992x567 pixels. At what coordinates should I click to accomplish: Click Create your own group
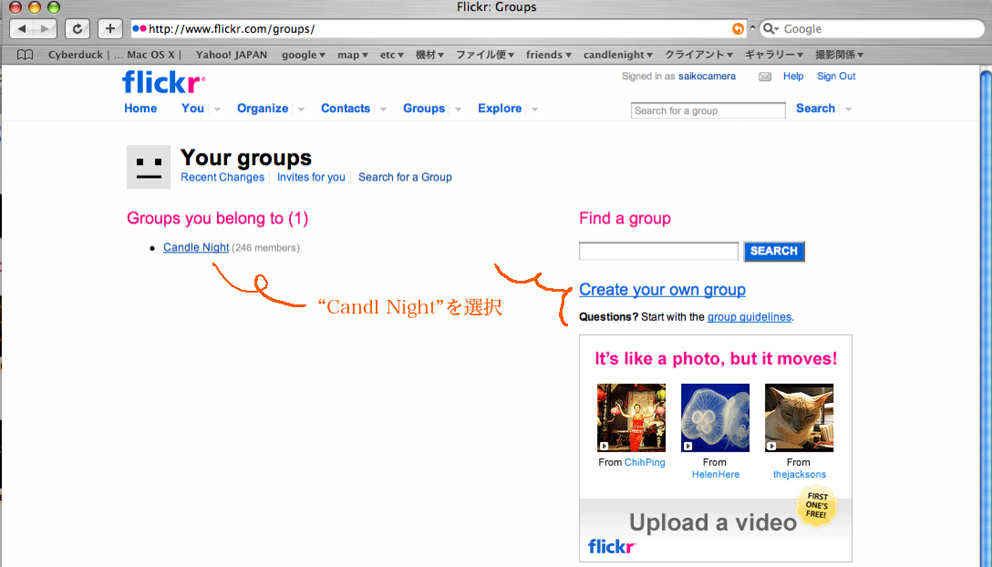662,289
